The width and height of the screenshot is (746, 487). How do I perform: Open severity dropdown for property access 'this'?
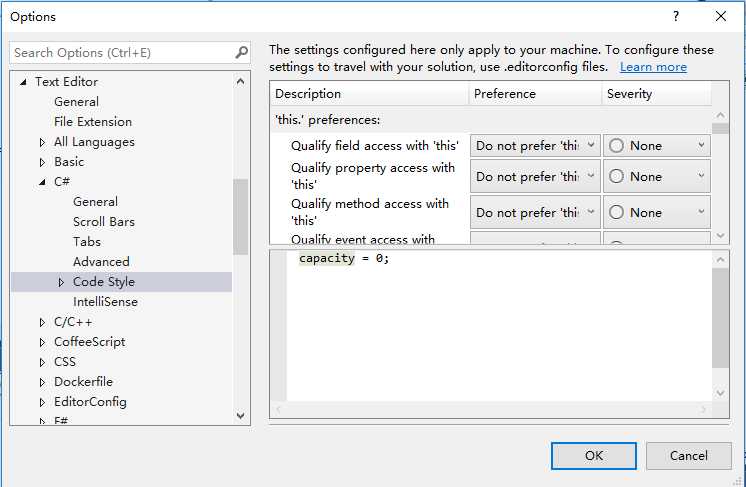(657, 176)
